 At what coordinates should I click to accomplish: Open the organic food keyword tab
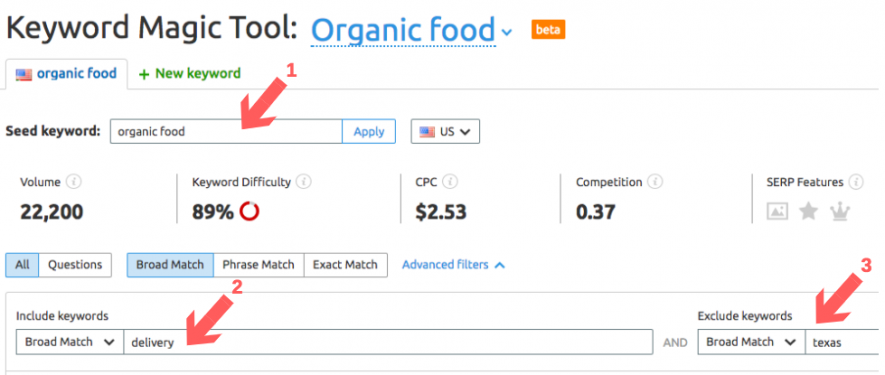tap(67, 73)
